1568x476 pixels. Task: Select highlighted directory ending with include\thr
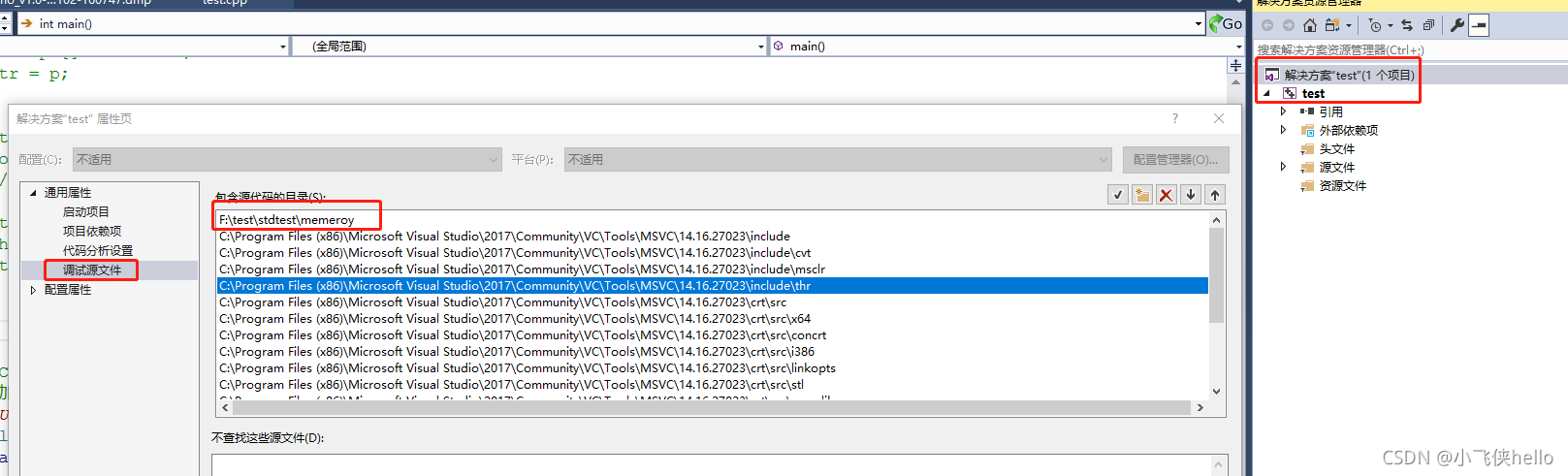point(713,285)
